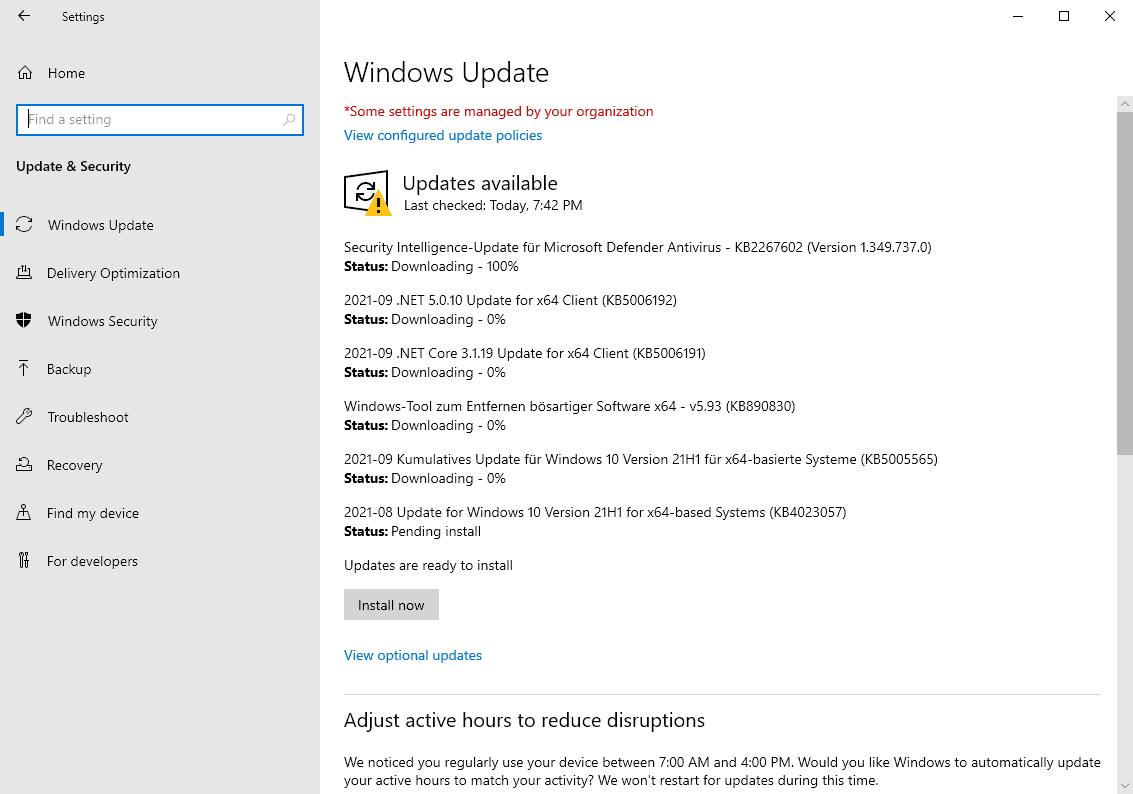The height and width of the screenshot is (794, 1133).
Task: Minimize the Settings window
Action: click(1017, 16)
